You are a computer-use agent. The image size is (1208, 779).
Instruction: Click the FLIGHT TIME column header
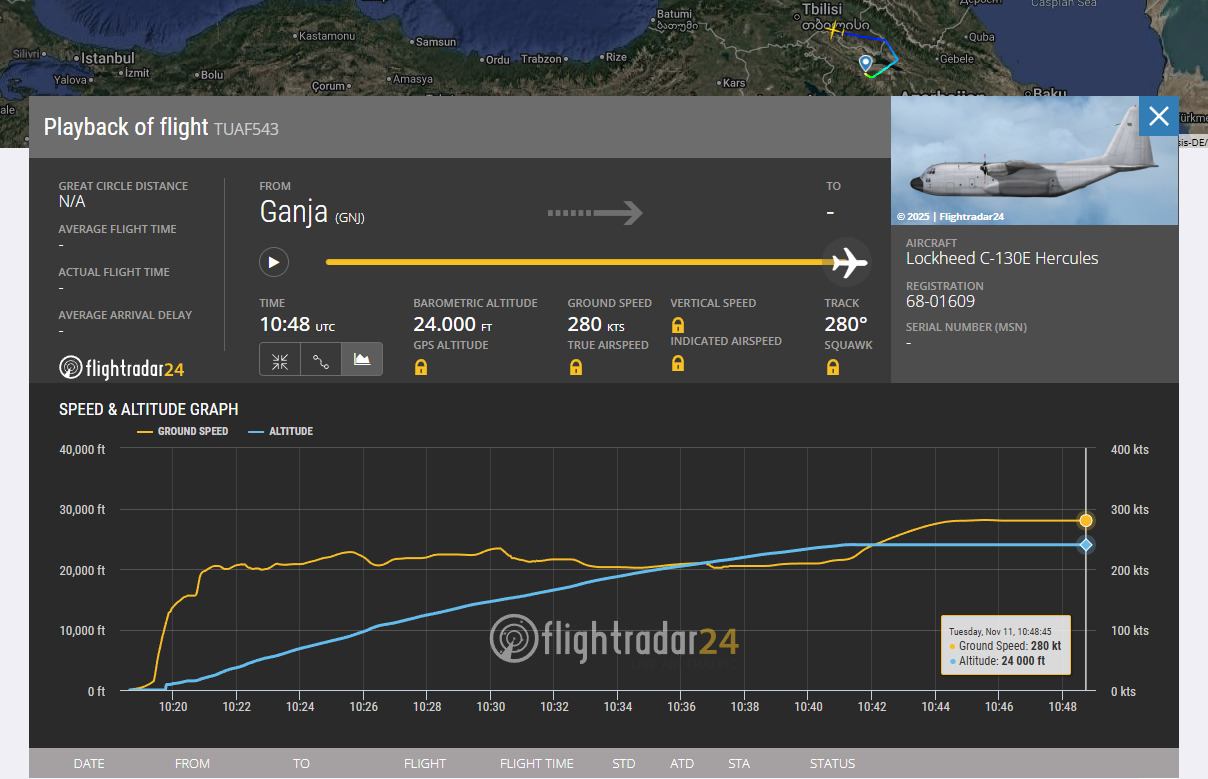(x=536, y=763)
